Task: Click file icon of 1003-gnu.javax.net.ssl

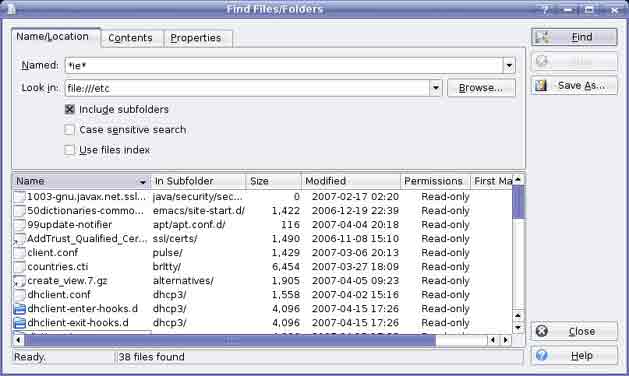Action: click(20, 197)
